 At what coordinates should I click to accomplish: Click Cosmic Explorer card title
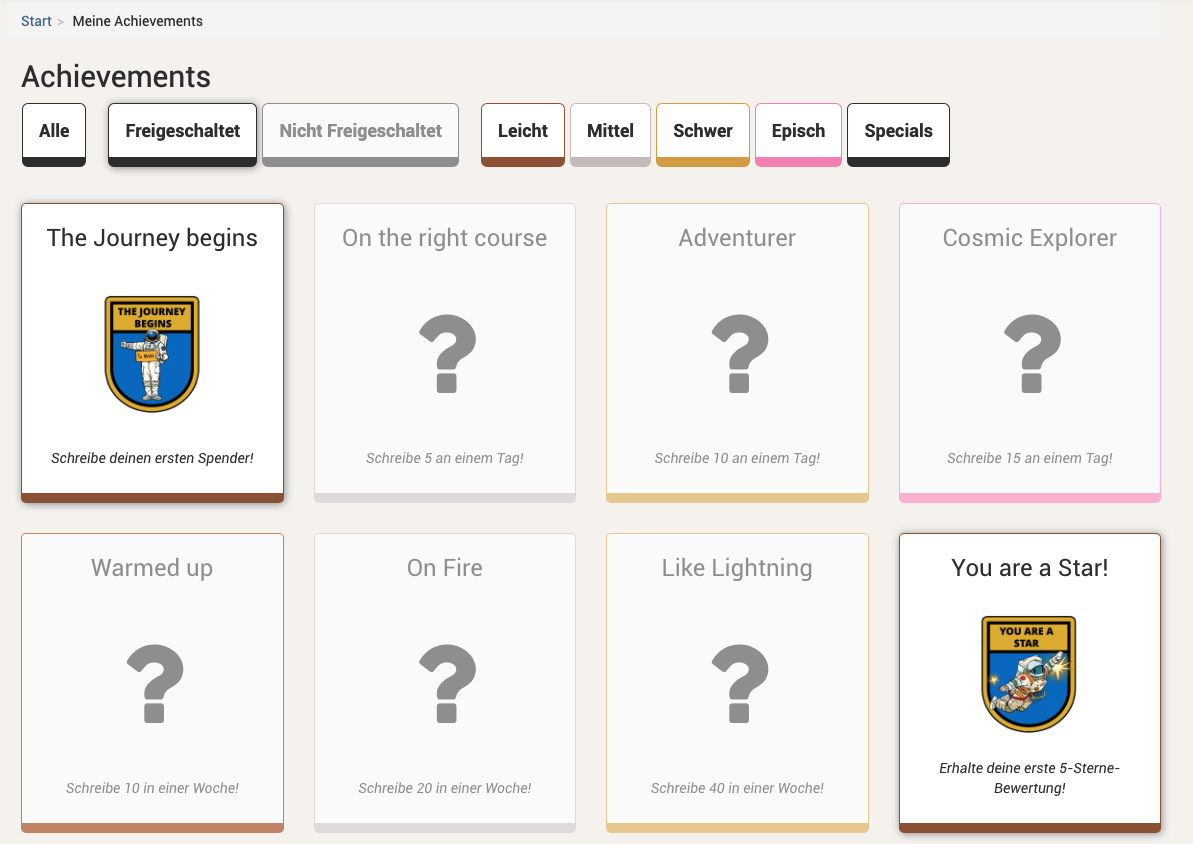[x=1029, y=237]
